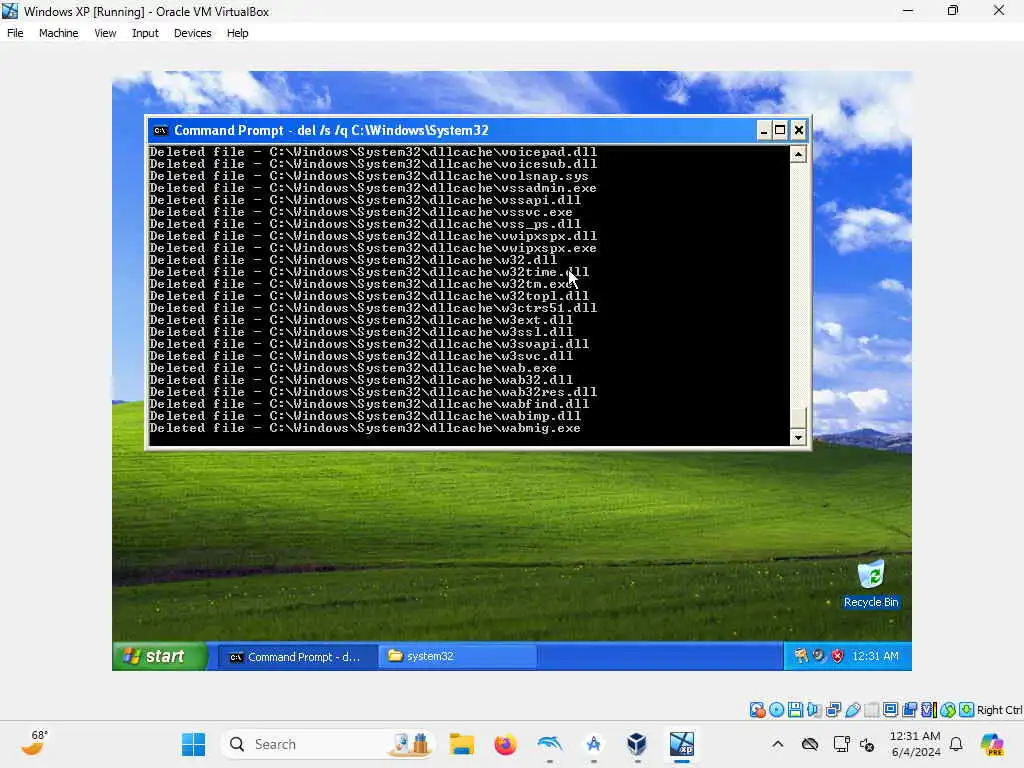1024x768 pixels.
Task: Expand hidden tray icons chevron
Action: [777, 744]
